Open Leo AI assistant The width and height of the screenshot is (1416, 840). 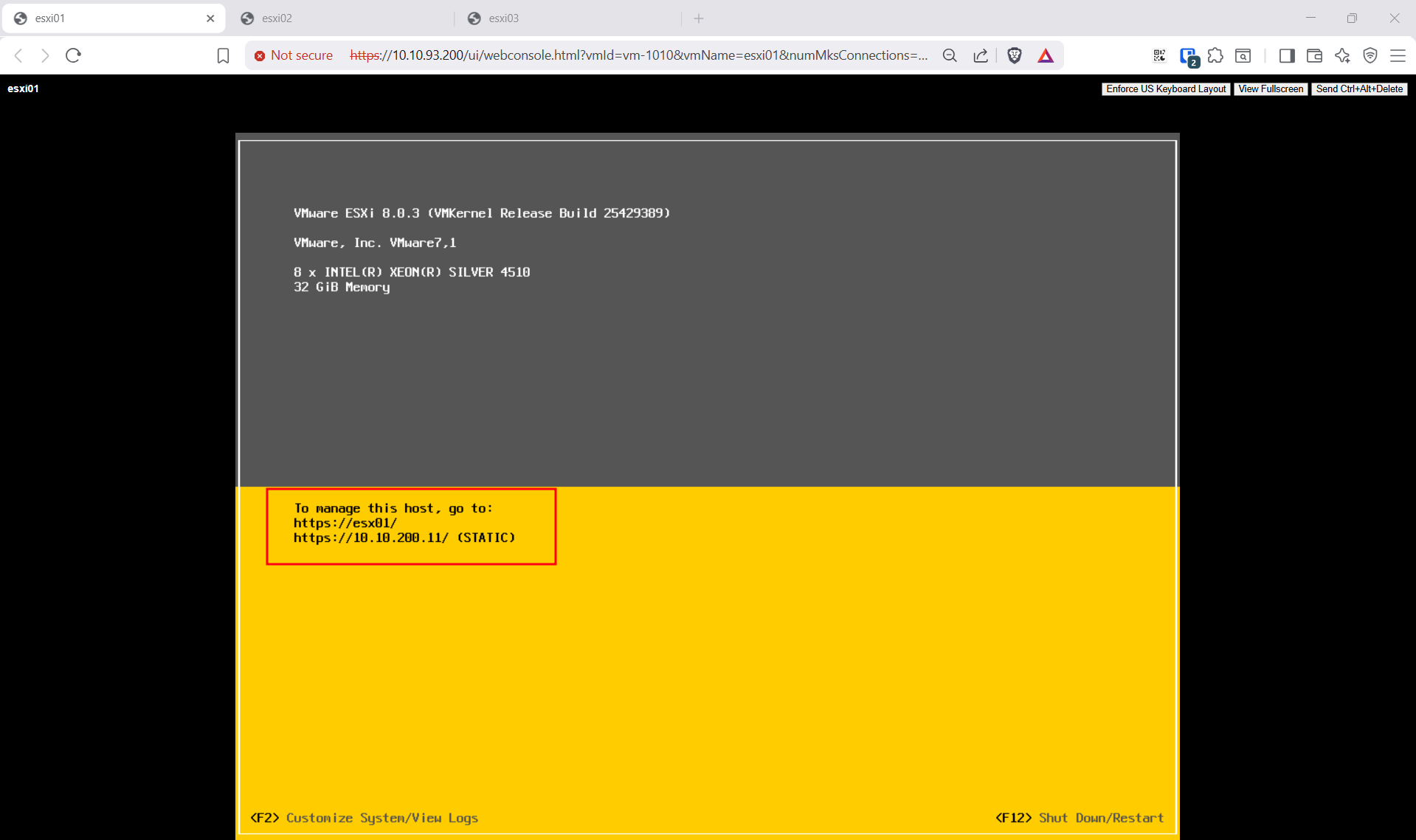click(1342, 55)
